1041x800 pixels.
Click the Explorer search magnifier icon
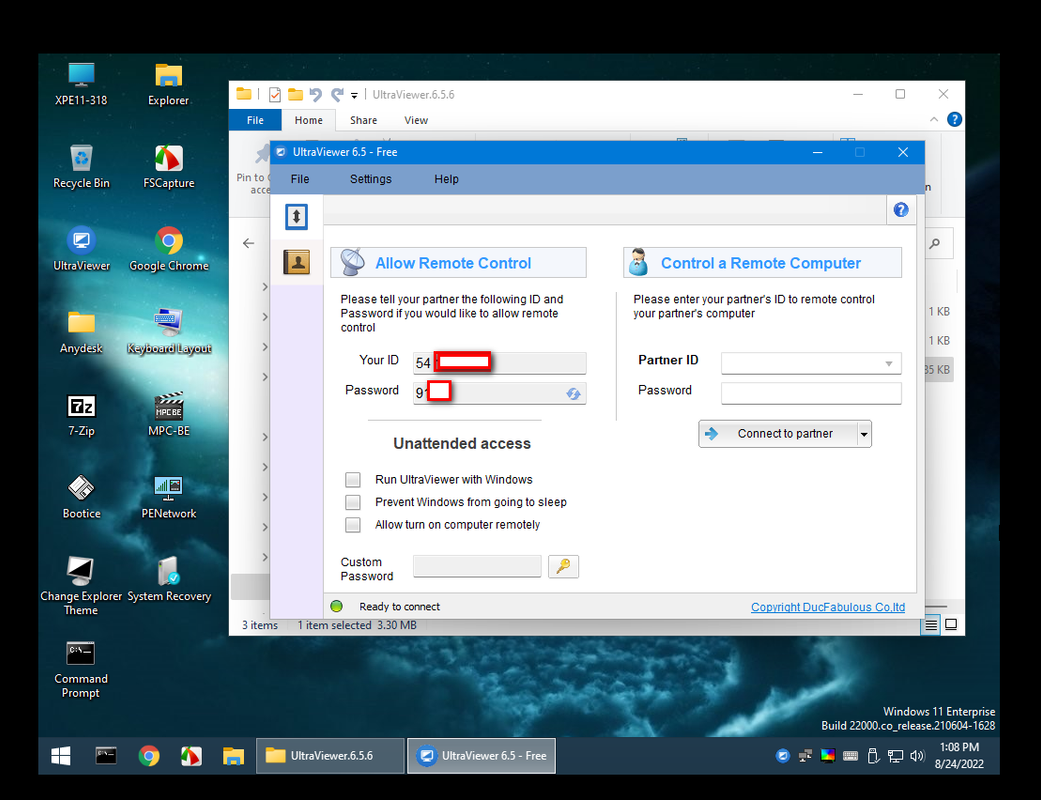pos(935,244)
